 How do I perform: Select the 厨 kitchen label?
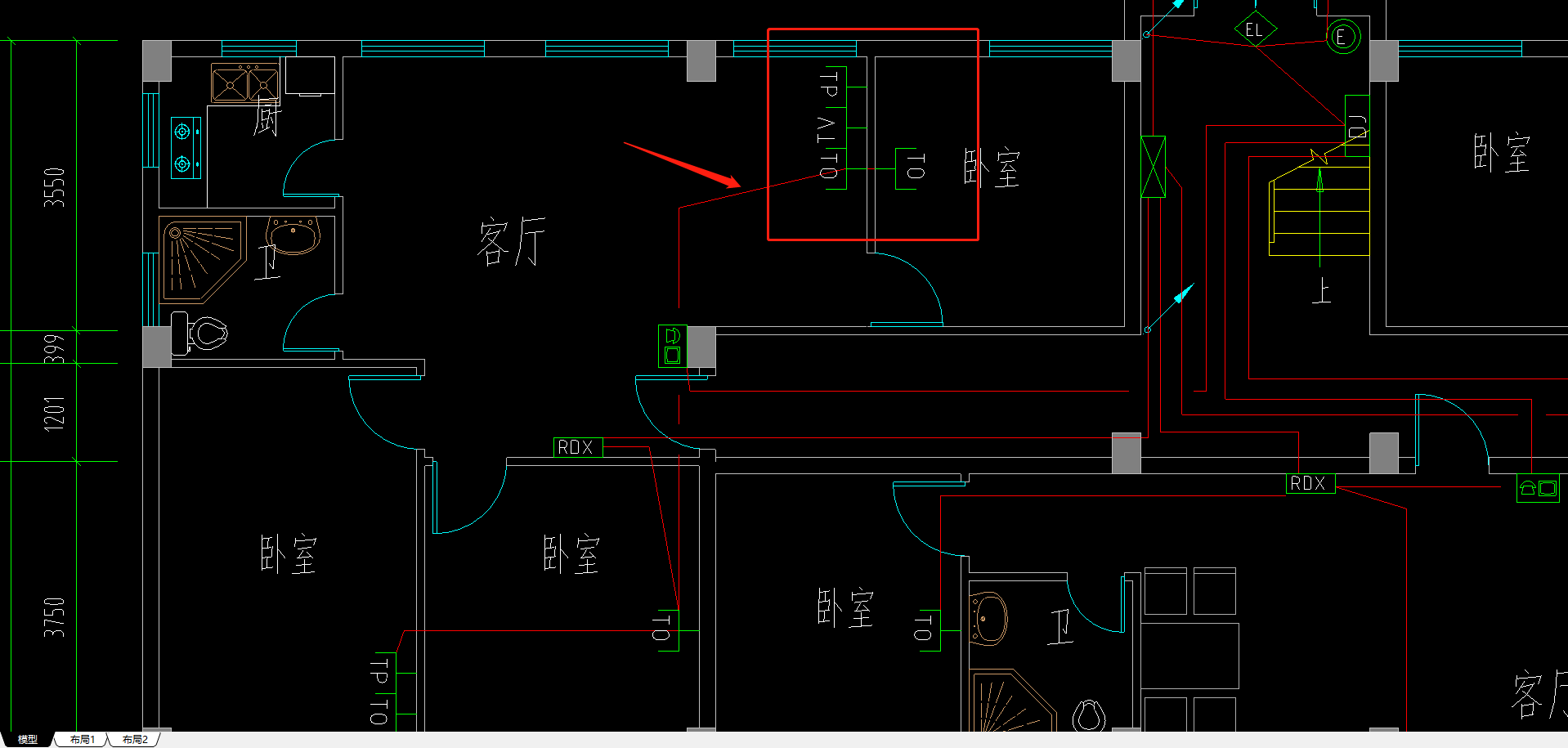(x=267, y=116)
